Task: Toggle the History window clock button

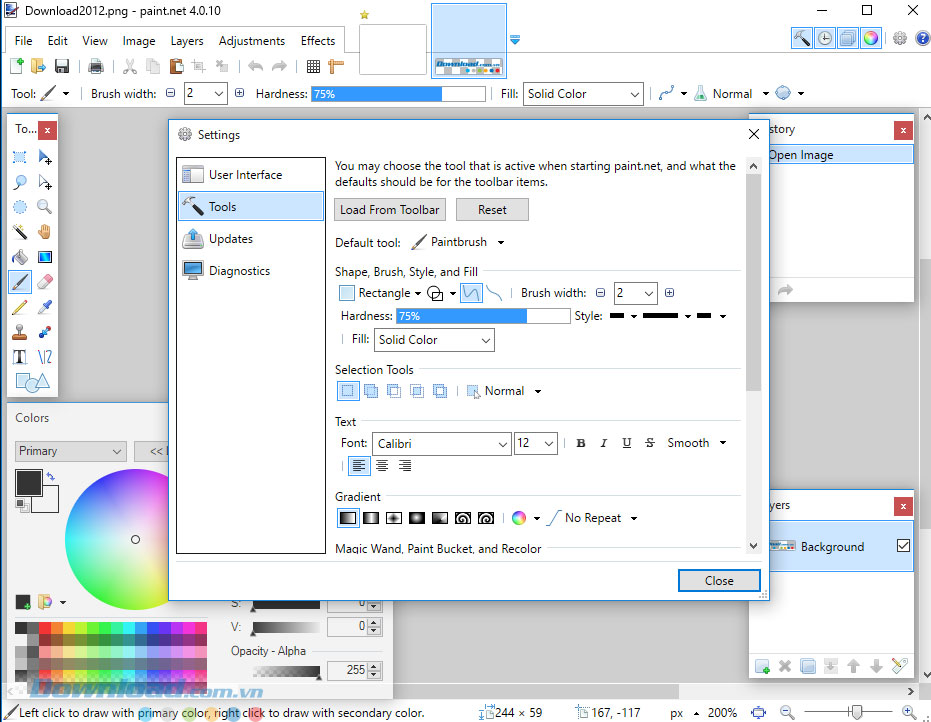Action: pos(825,39)
